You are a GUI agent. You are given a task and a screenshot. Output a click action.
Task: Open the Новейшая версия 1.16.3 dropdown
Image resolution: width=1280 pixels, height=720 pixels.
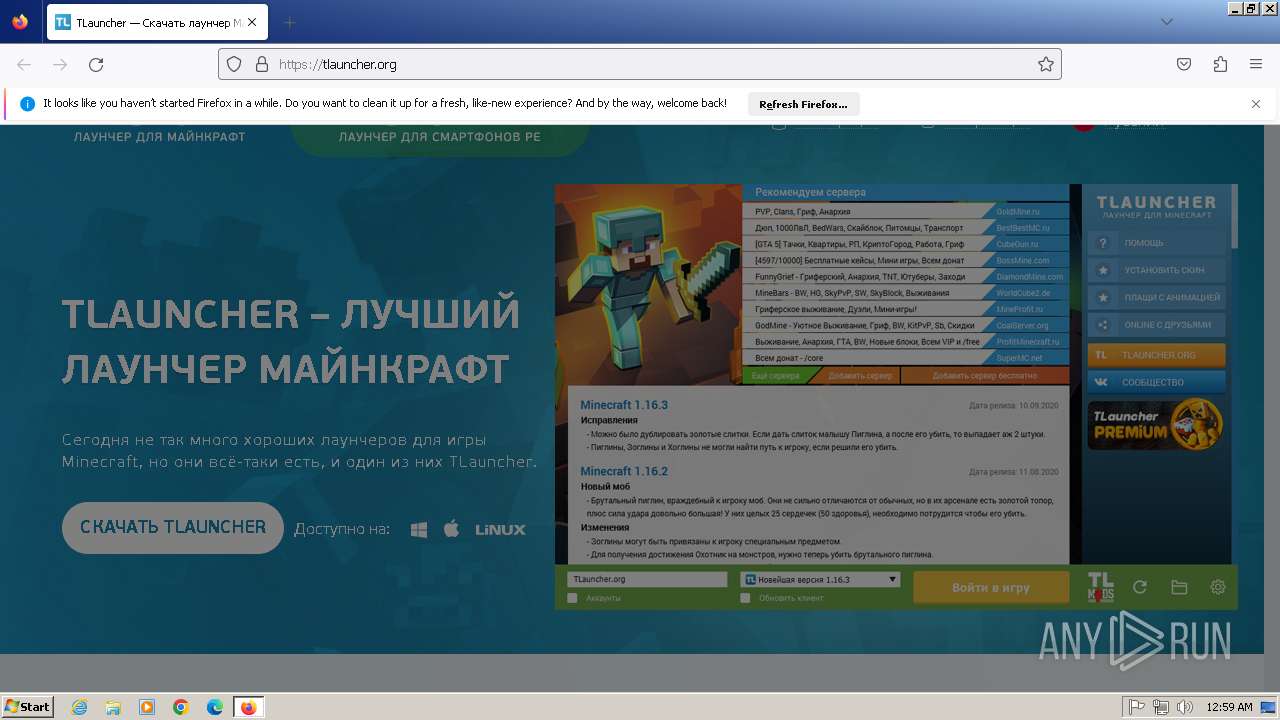820,579
